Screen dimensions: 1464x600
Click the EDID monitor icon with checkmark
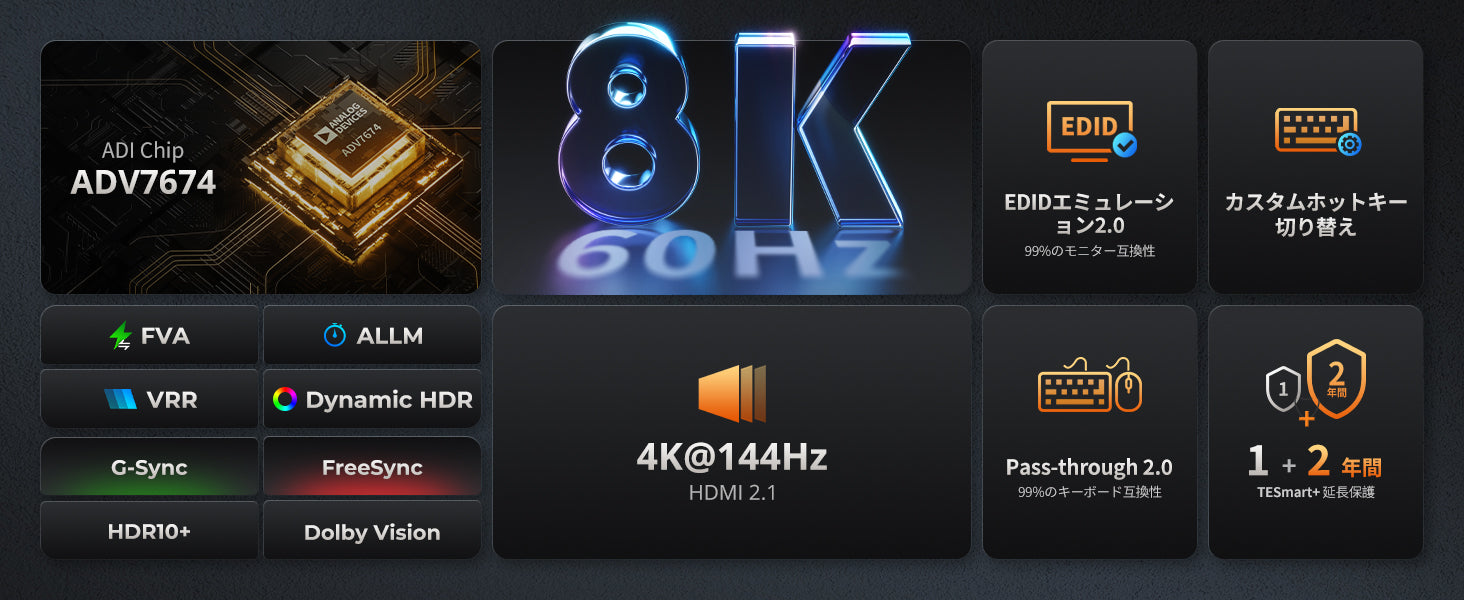1091,130
